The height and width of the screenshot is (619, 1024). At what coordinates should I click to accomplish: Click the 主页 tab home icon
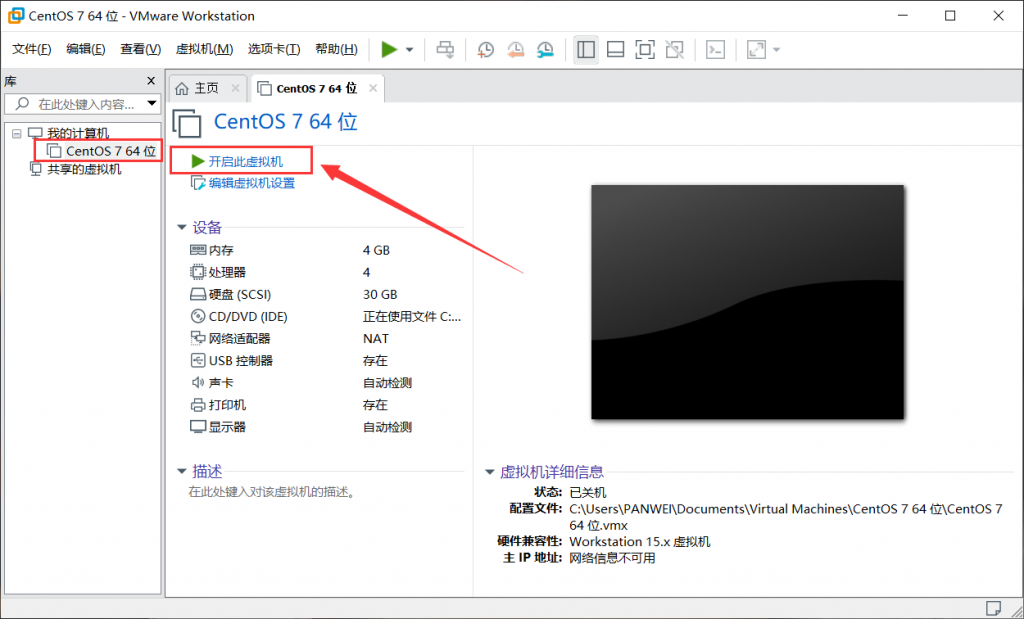(182, 89)
